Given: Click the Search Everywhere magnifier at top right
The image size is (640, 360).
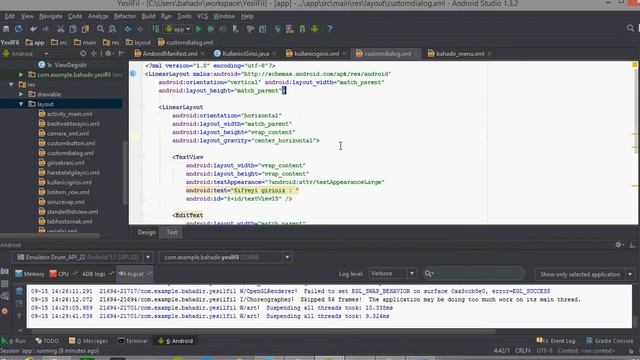Looking at the screenshot, I should pyautogui.click(x=630, y=28).
